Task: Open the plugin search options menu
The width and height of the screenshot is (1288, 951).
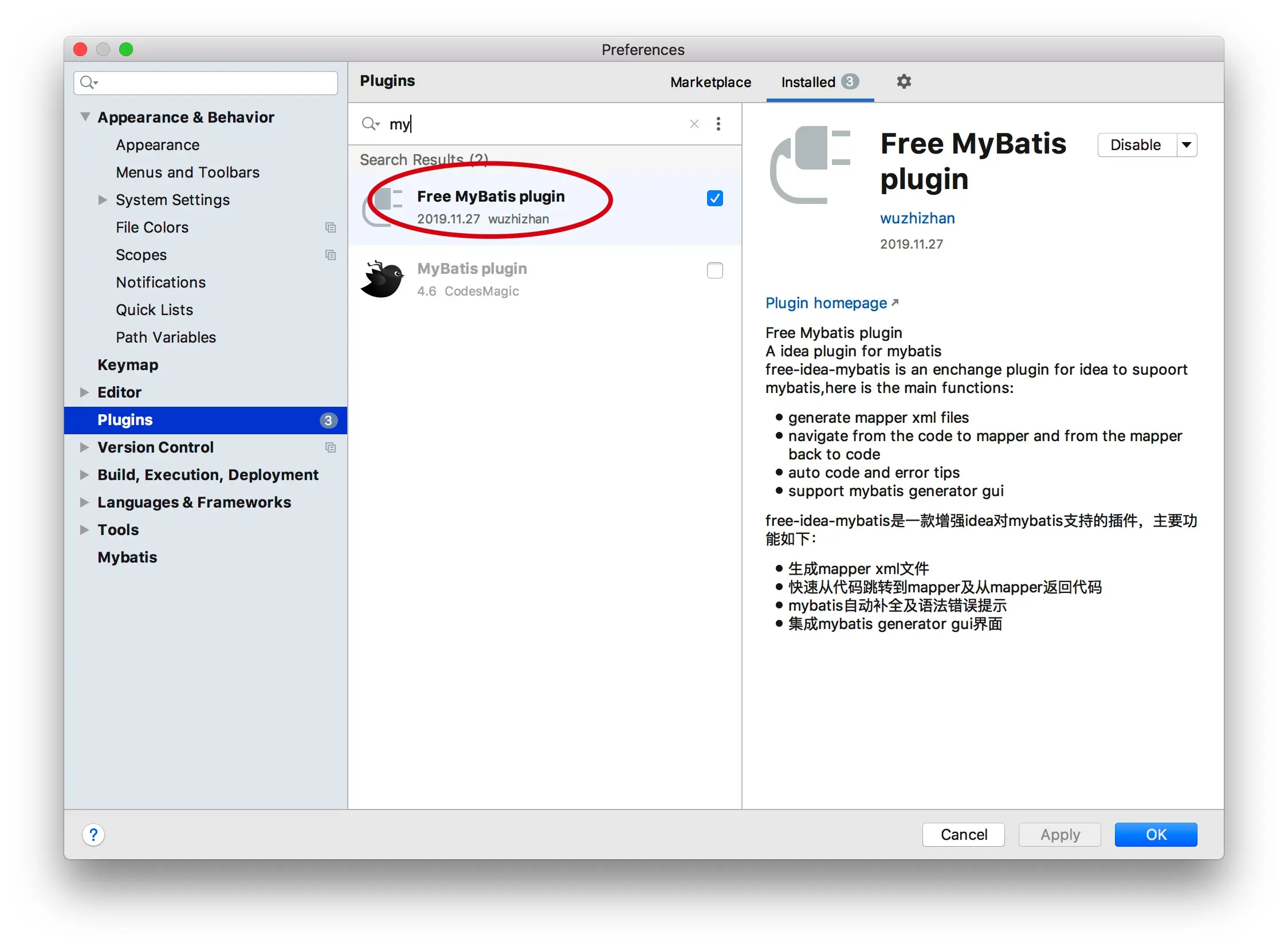Action: (718, 124)
